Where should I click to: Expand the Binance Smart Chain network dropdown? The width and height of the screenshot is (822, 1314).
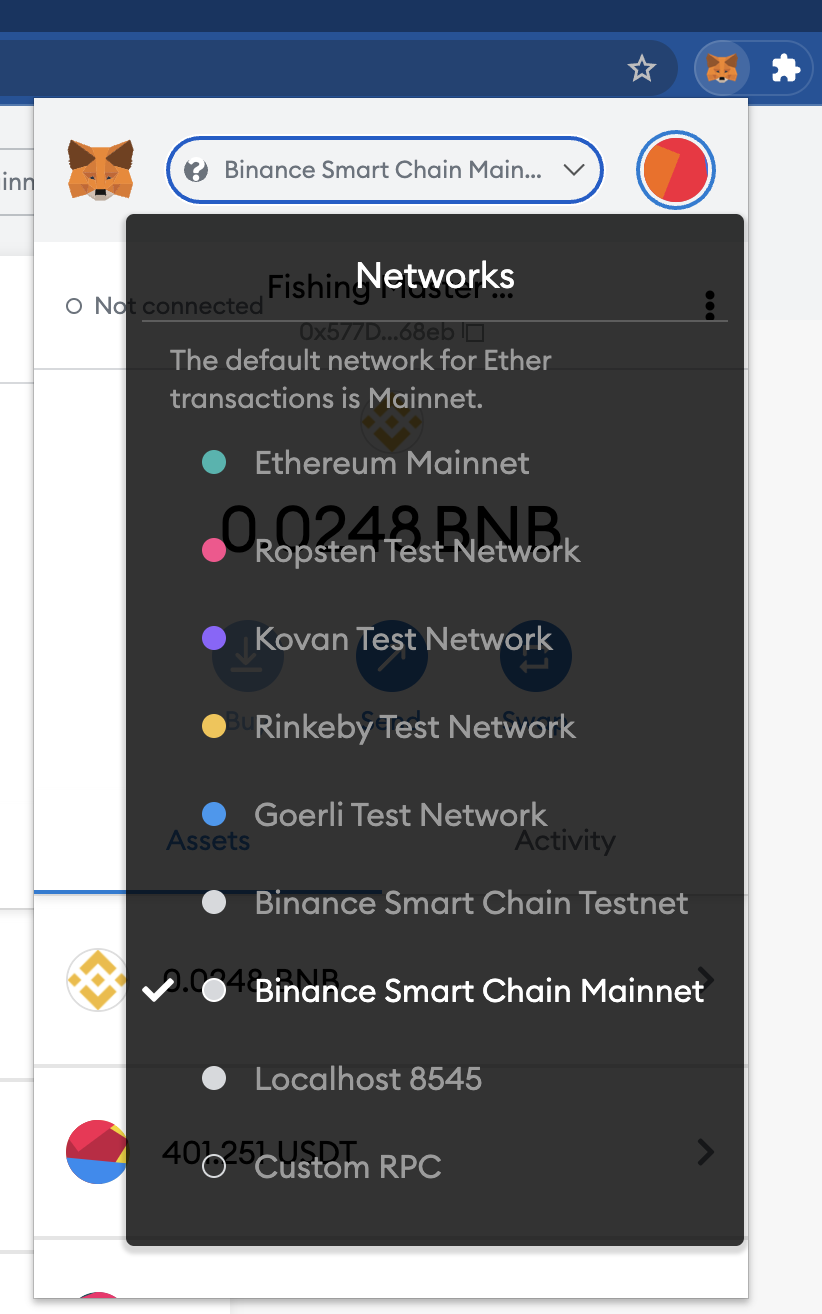(x=385, y=170)
